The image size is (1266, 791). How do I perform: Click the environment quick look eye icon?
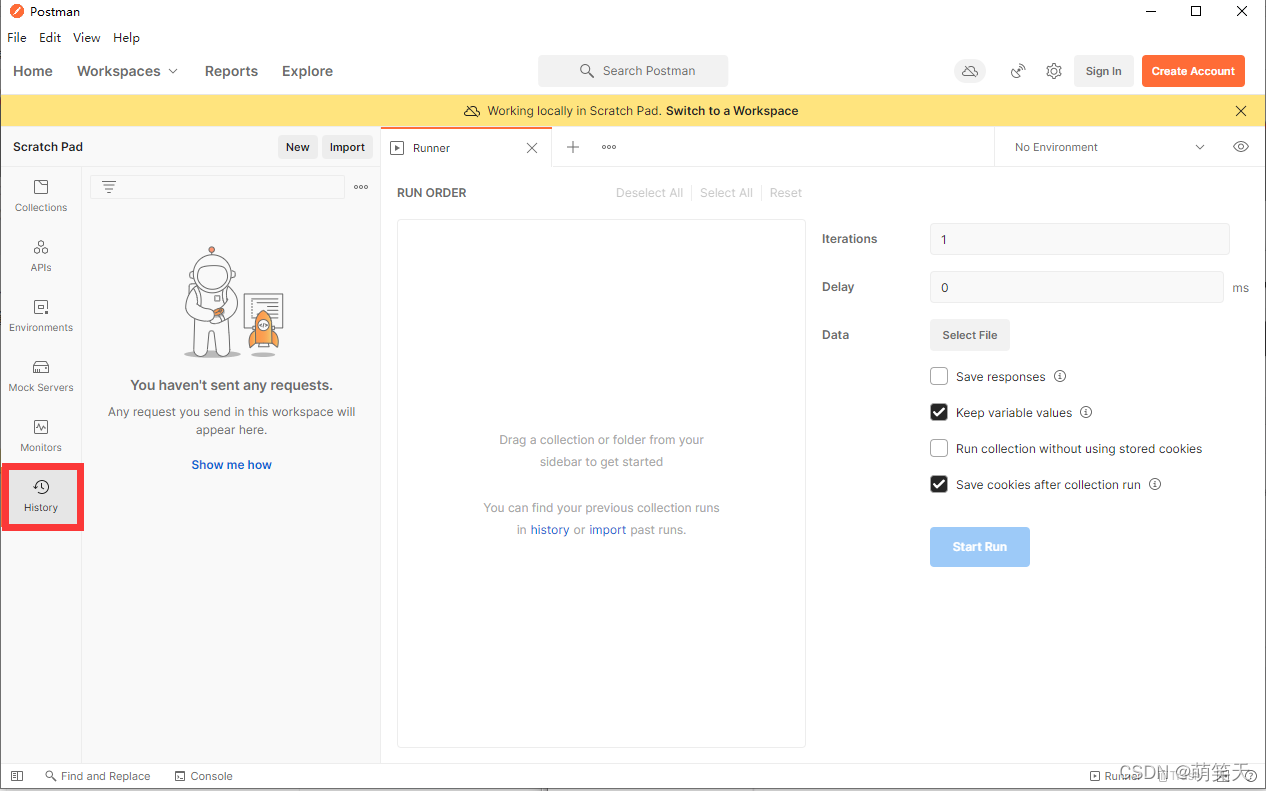(1241, 147)
